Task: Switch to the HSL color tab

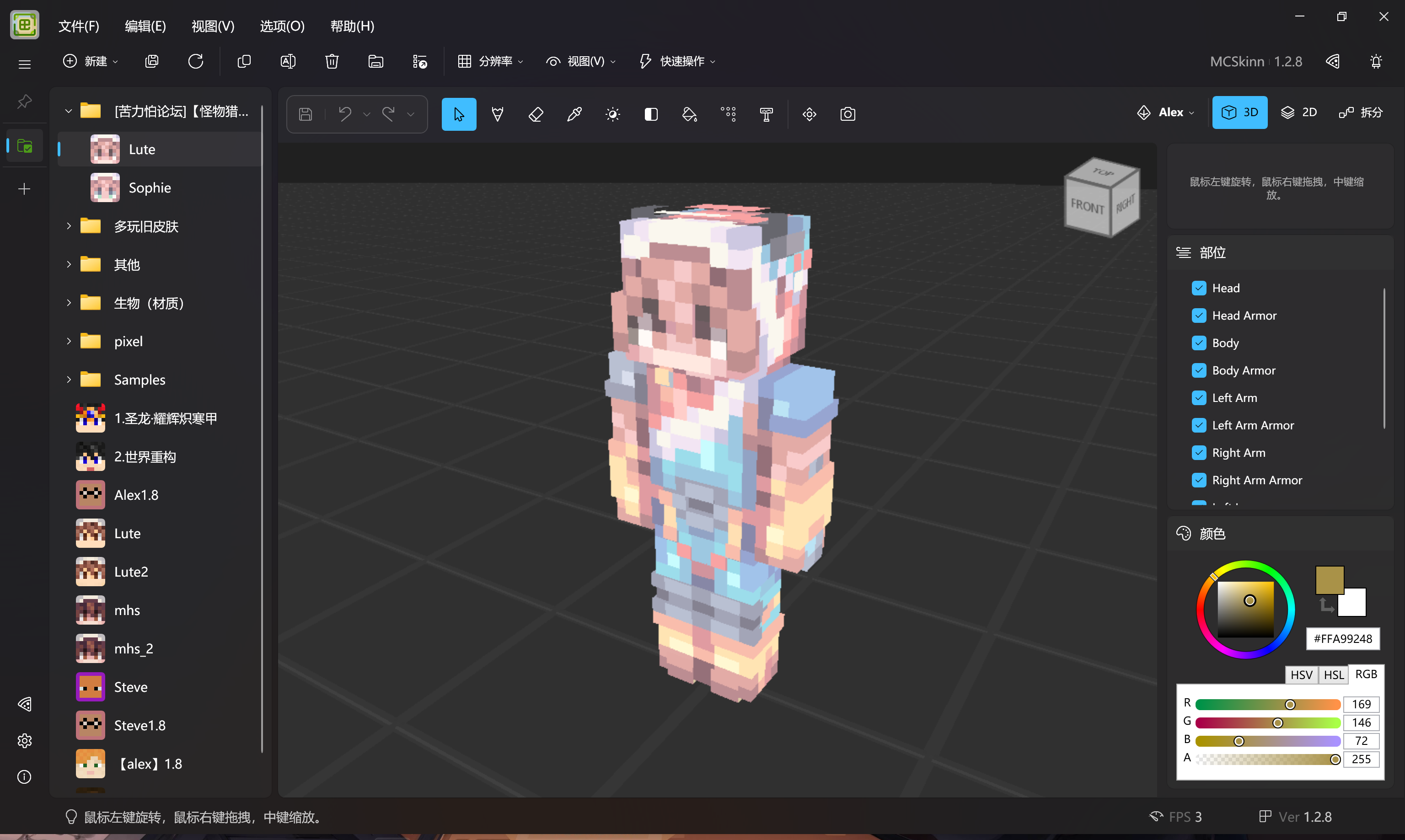Action: point(1333,675)
